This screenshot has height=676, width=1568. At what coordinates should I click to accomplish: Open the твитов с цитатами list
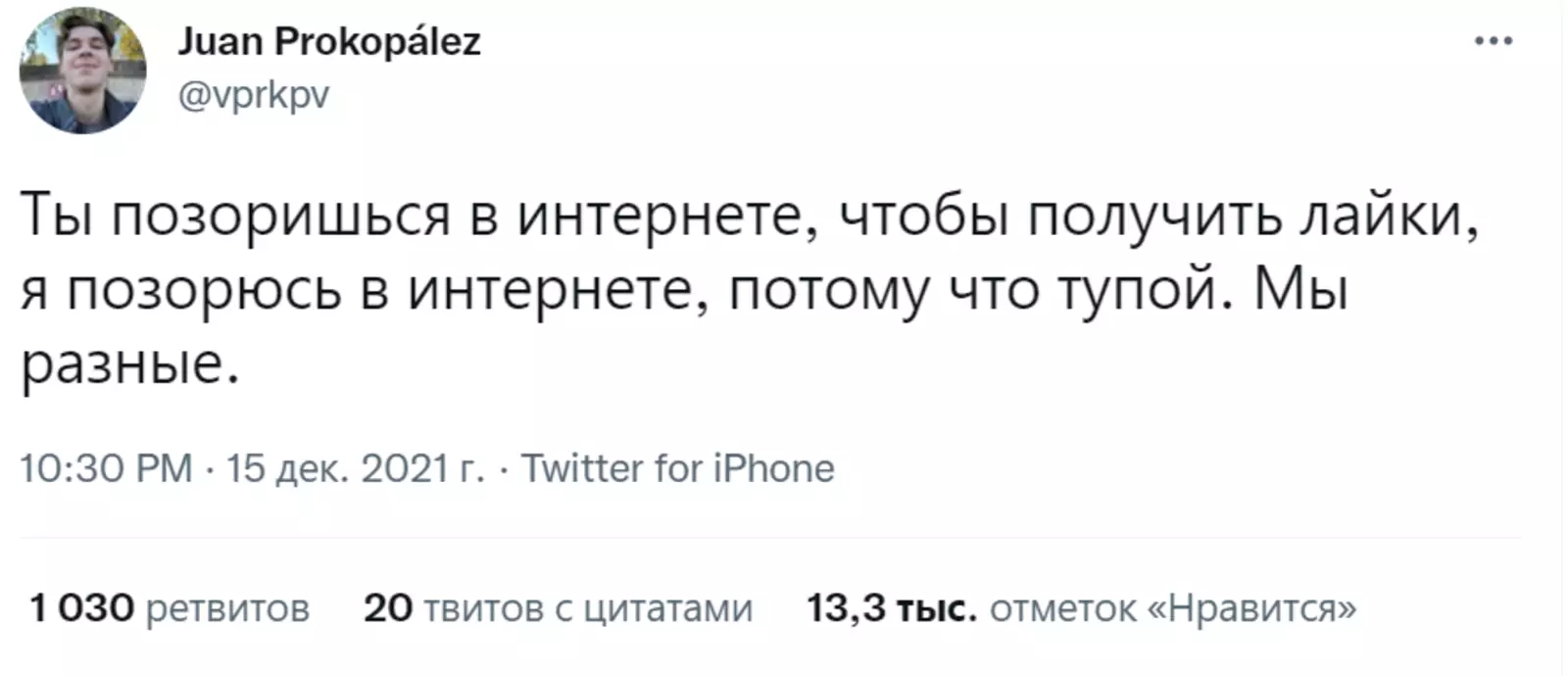(x=587, y=608)
